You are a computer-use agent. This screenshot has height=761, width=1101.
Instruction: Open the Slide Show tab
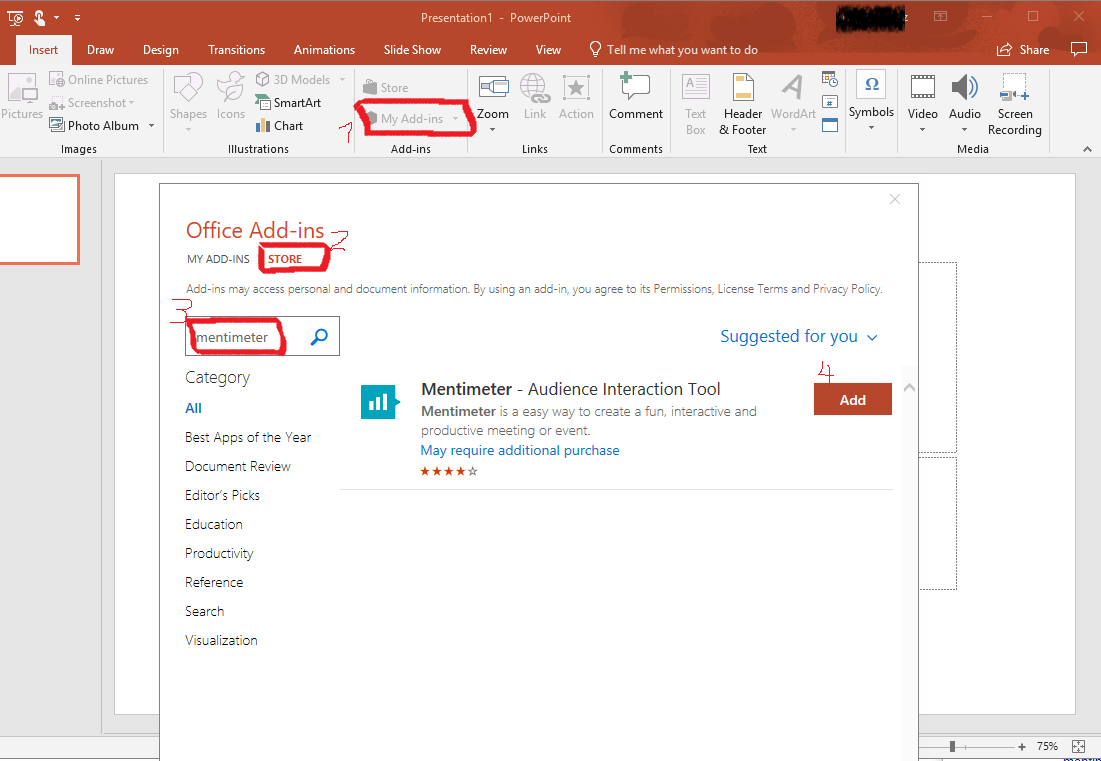click(412, 50)
